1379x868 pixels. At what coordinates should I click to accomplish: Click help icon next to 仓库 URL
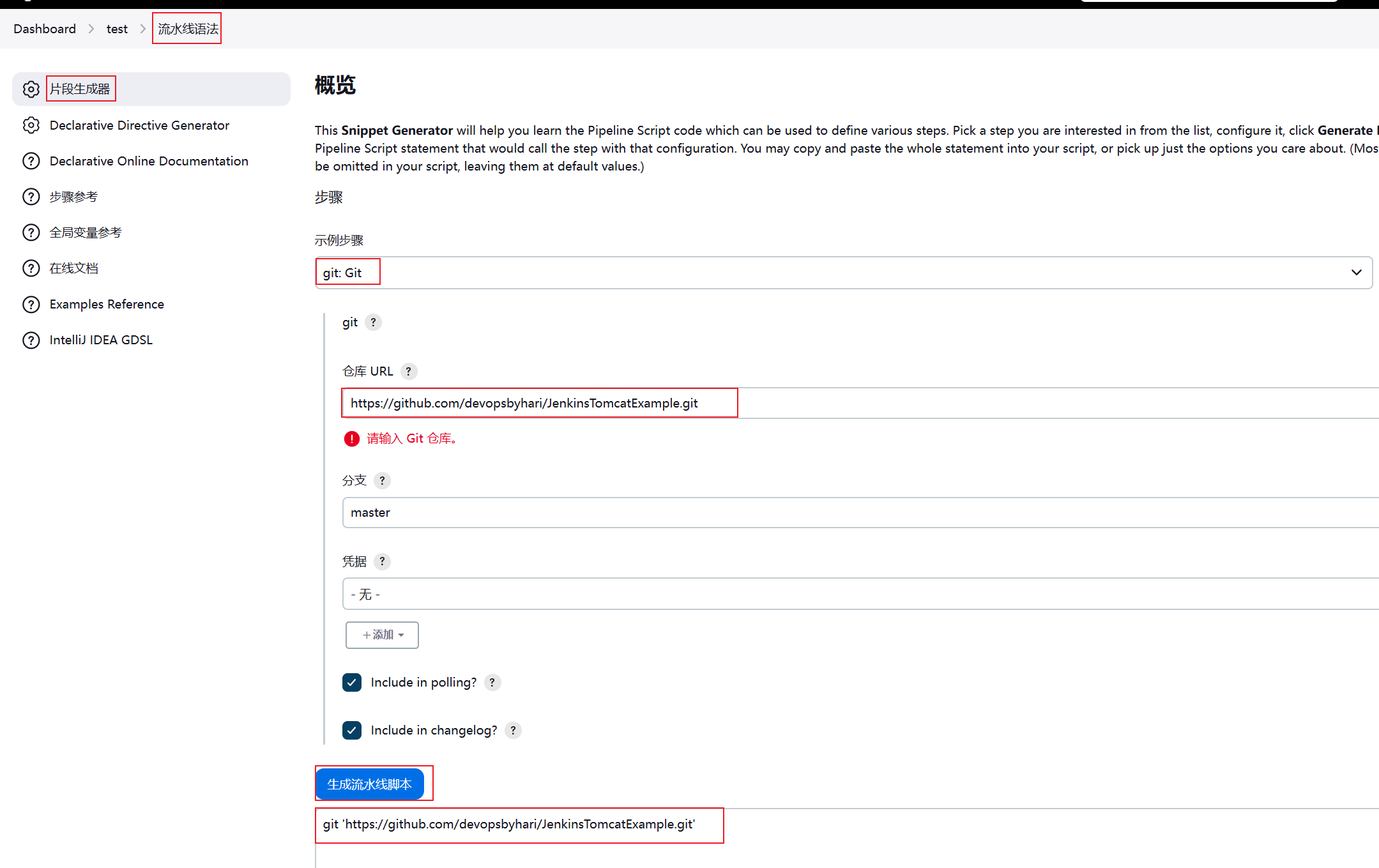tap(409, 371)
